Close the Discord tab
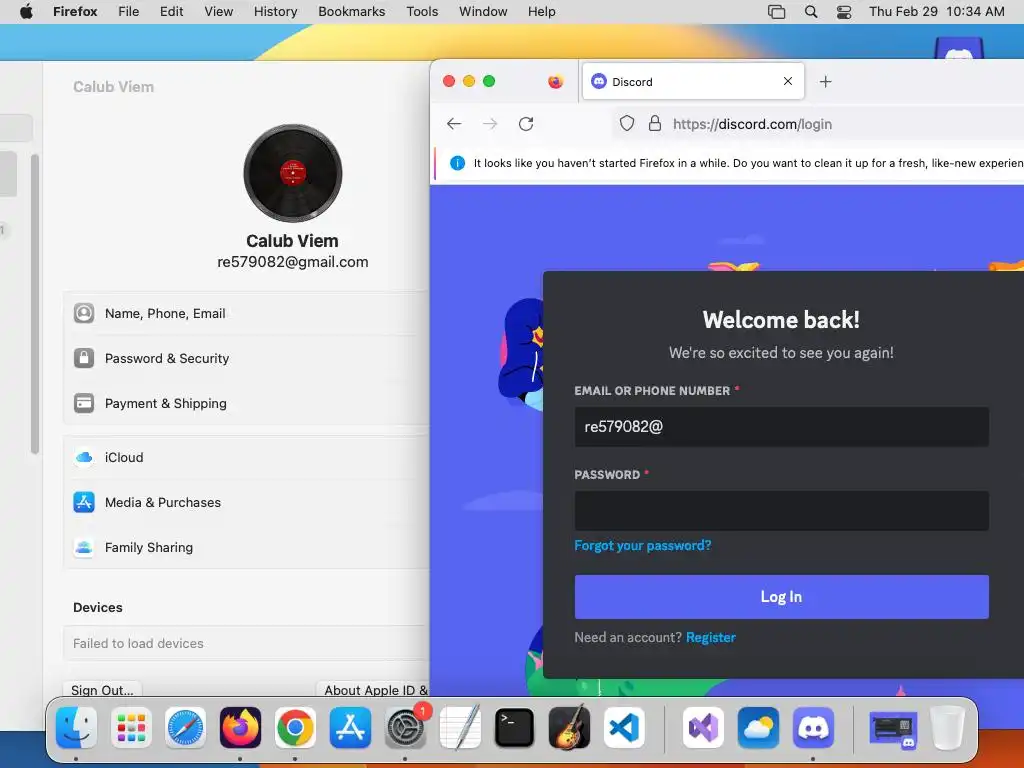 coord(788,81)
